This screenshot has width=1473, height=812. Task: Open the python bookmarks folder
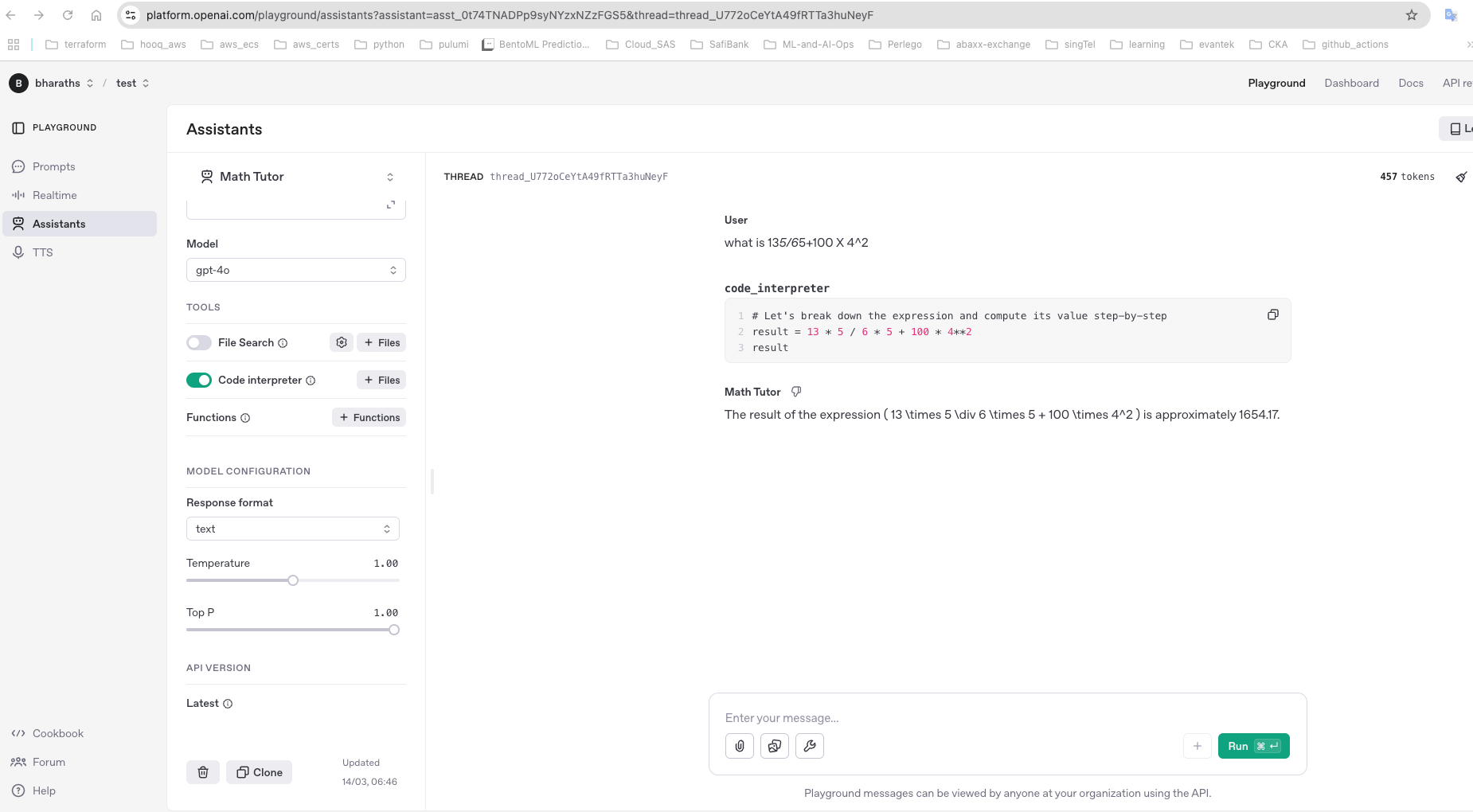379,45
